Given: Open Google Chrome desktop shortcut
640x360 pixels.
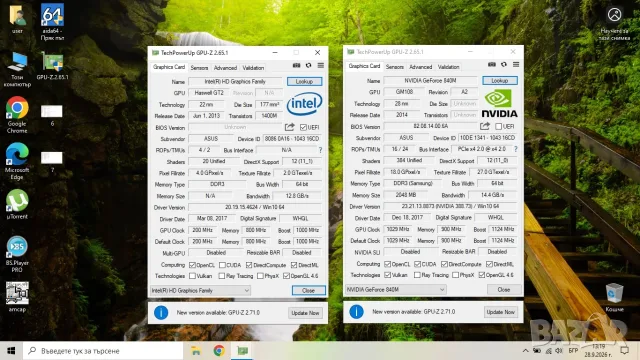Looking at the screenshot, I should [17, 115].
